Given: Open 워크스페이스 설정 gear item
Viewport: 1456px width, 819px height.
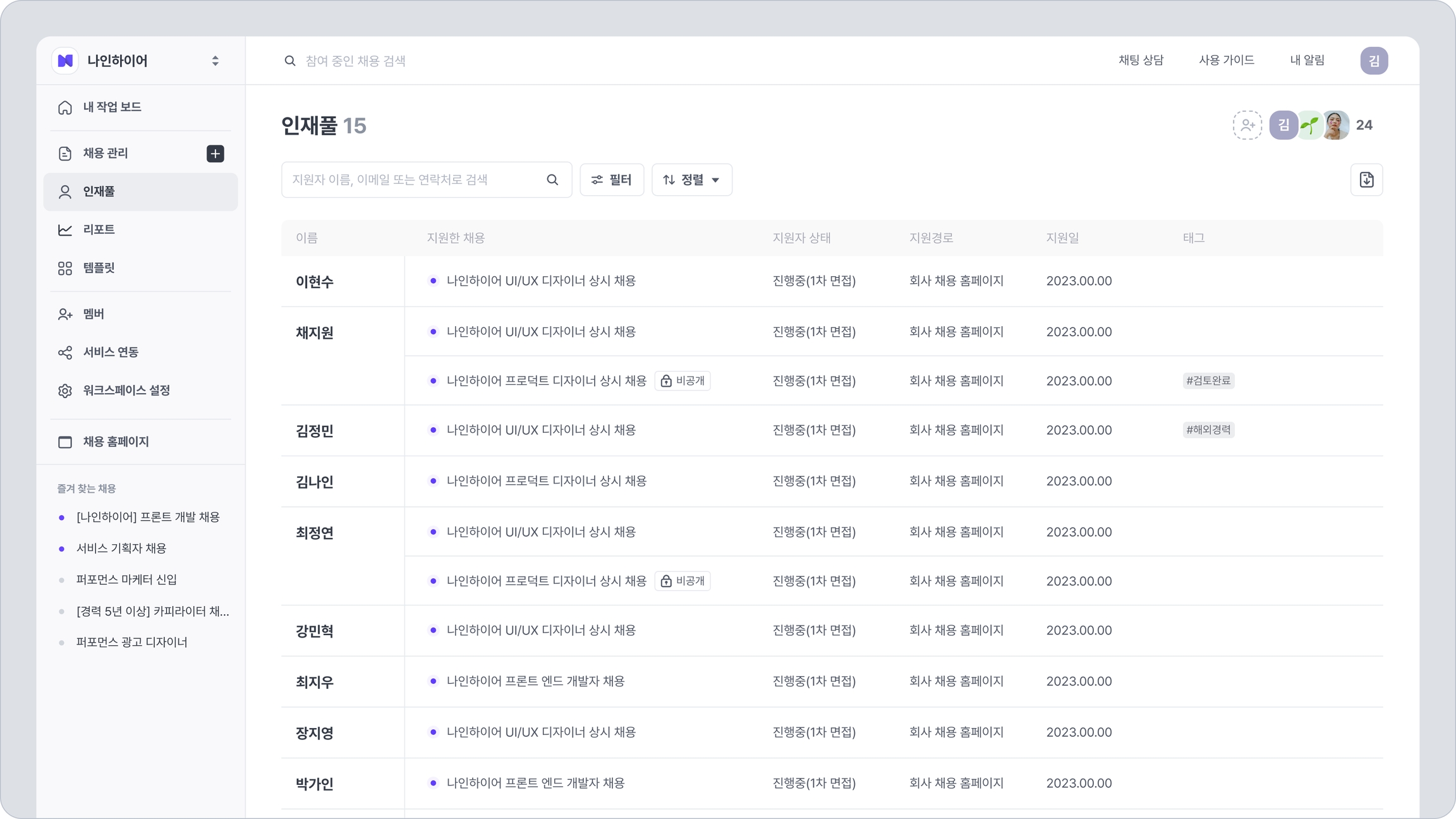Looking at the screenshot, I should (x=126, y=391).
